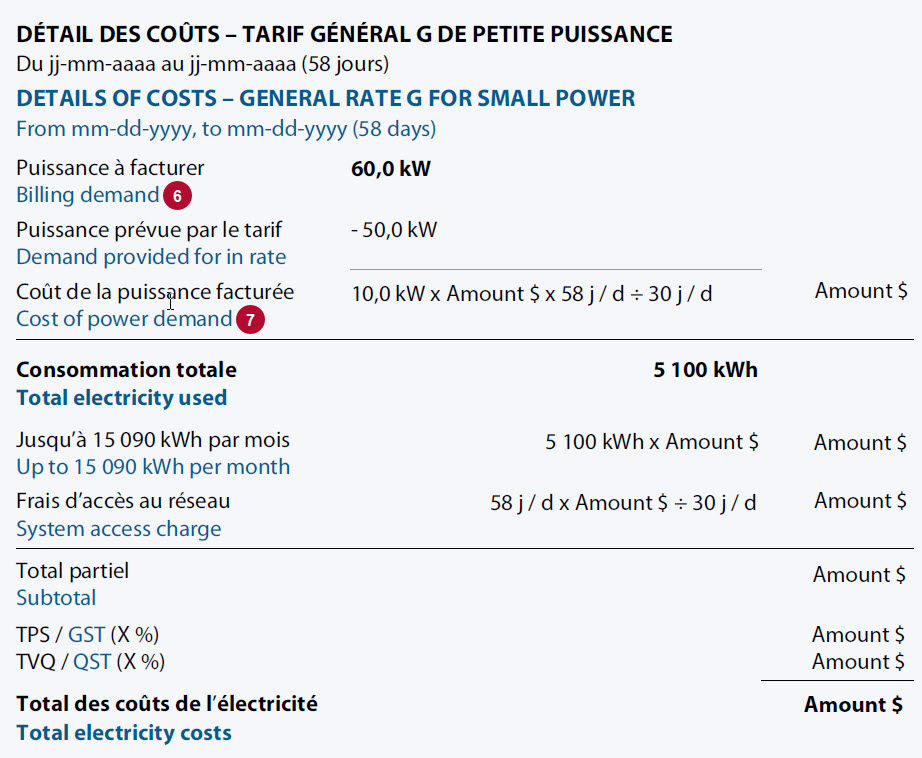Click the DETAILS OF COSTS English title
Image resolution: width=922 pixels, height=758 pixels.
point(325,99)
